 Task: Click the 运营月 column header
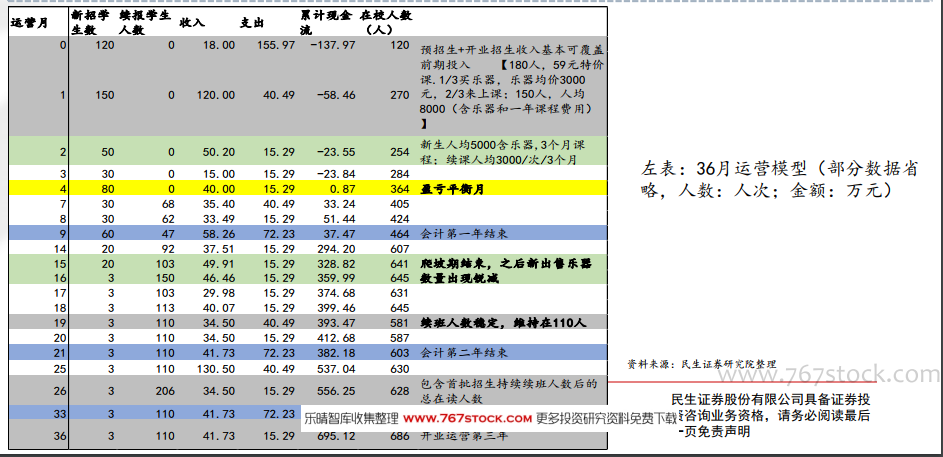[x=31, y=22]
